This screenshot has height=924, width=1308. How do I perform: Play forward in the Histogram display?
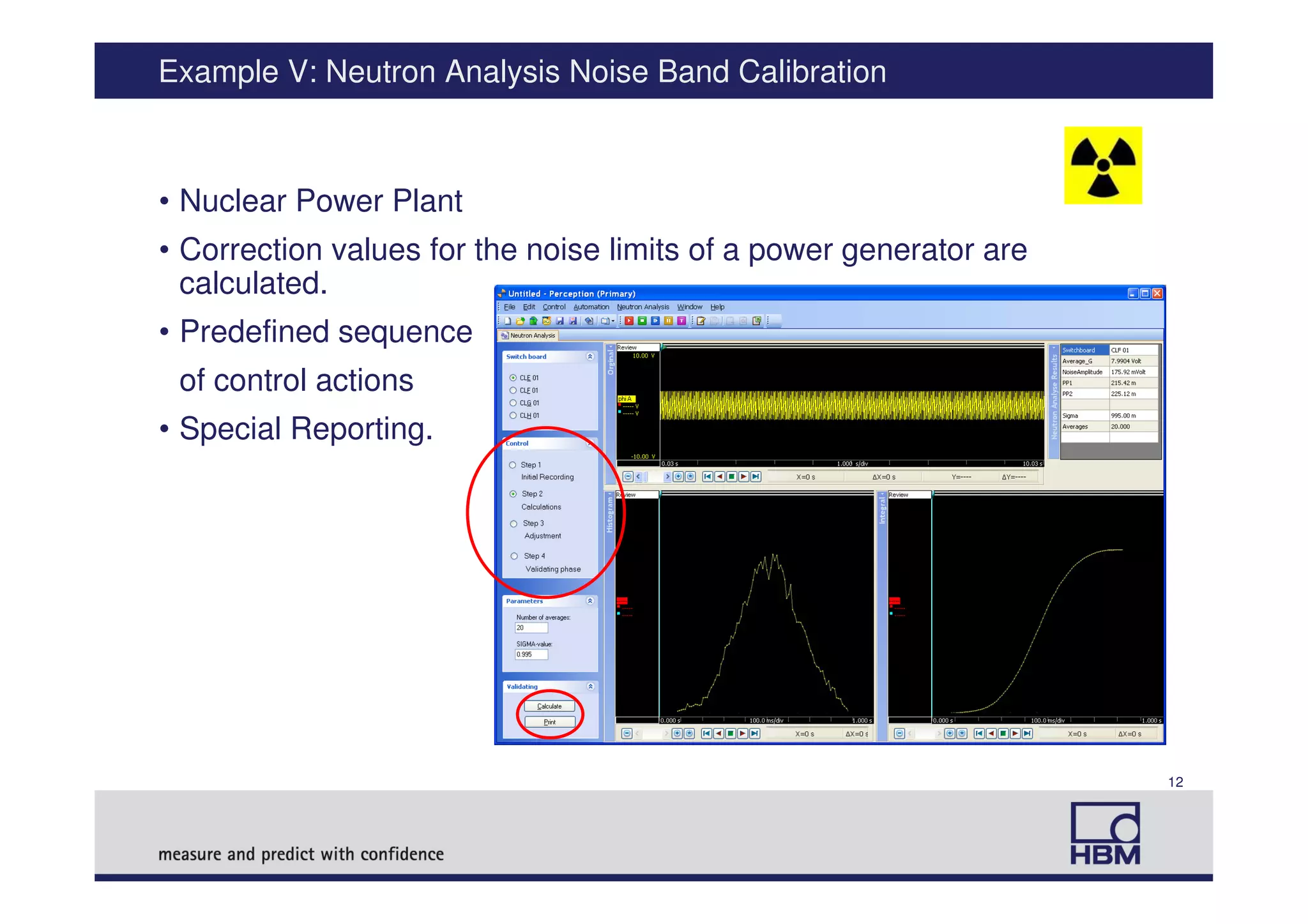(742, 734)
